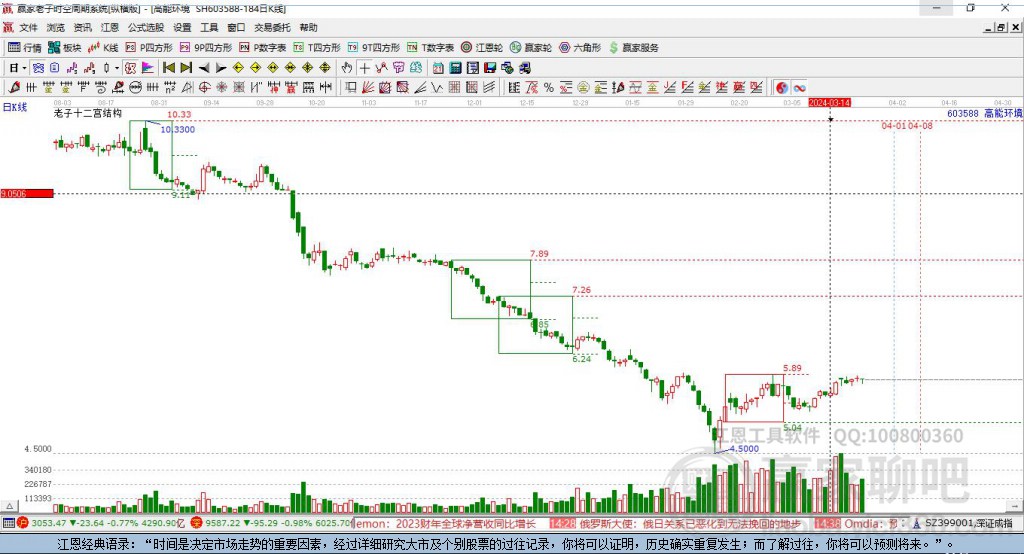Open the 工具 menu

coord(209,27)
